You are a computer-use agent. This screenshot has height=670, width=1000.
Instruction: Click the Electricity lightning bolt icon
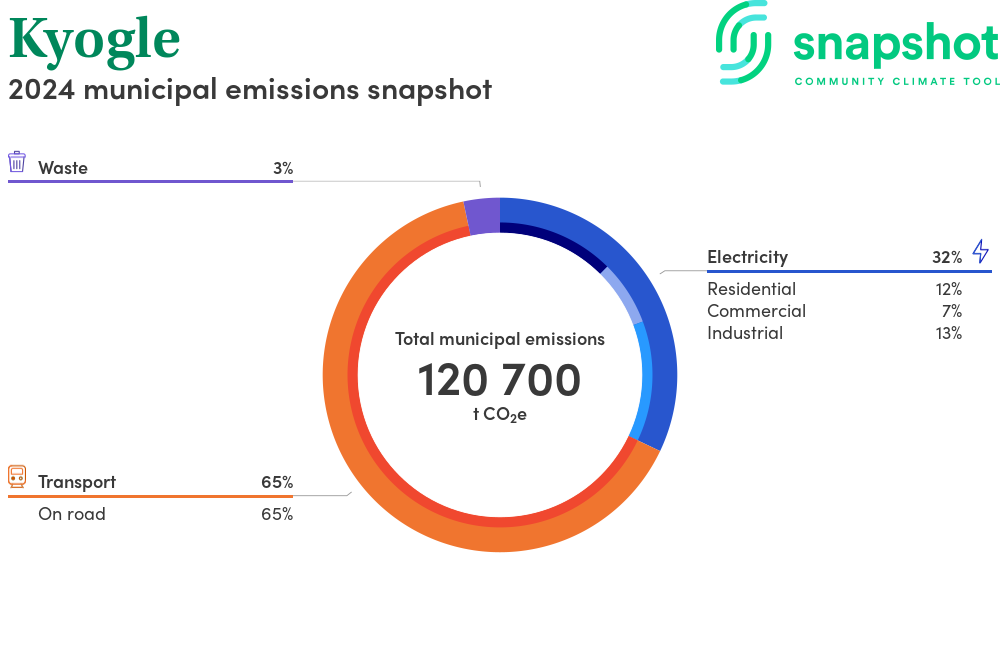coord(980,252)
